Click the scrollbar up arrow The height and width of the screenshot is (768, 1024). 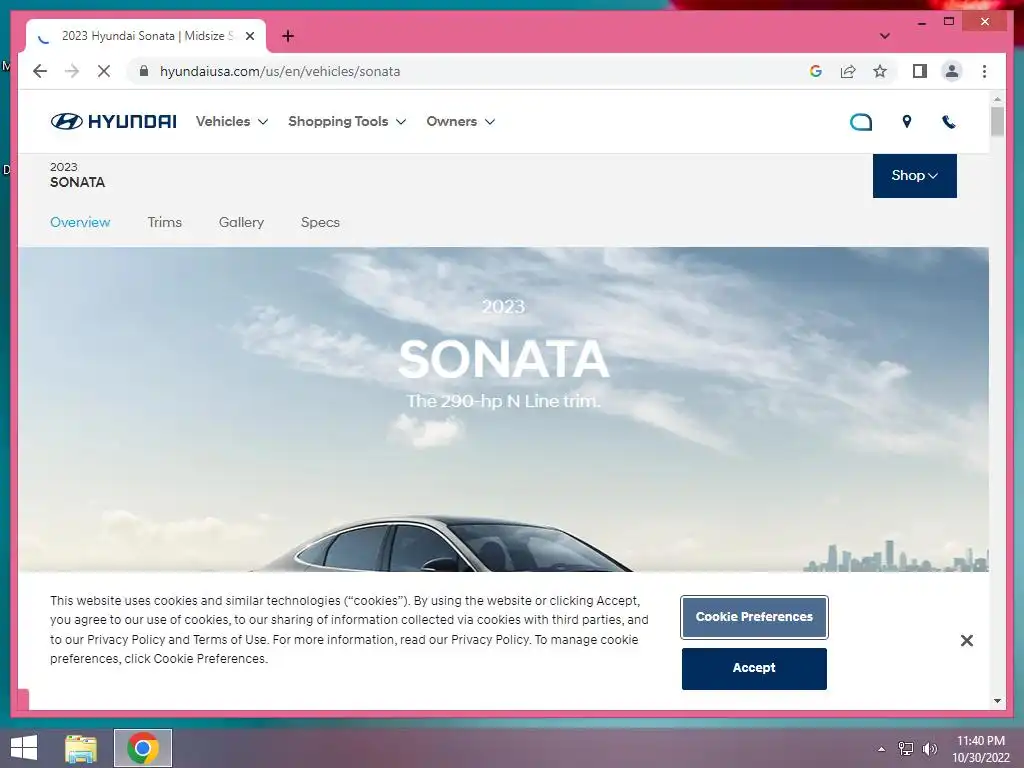997,99
